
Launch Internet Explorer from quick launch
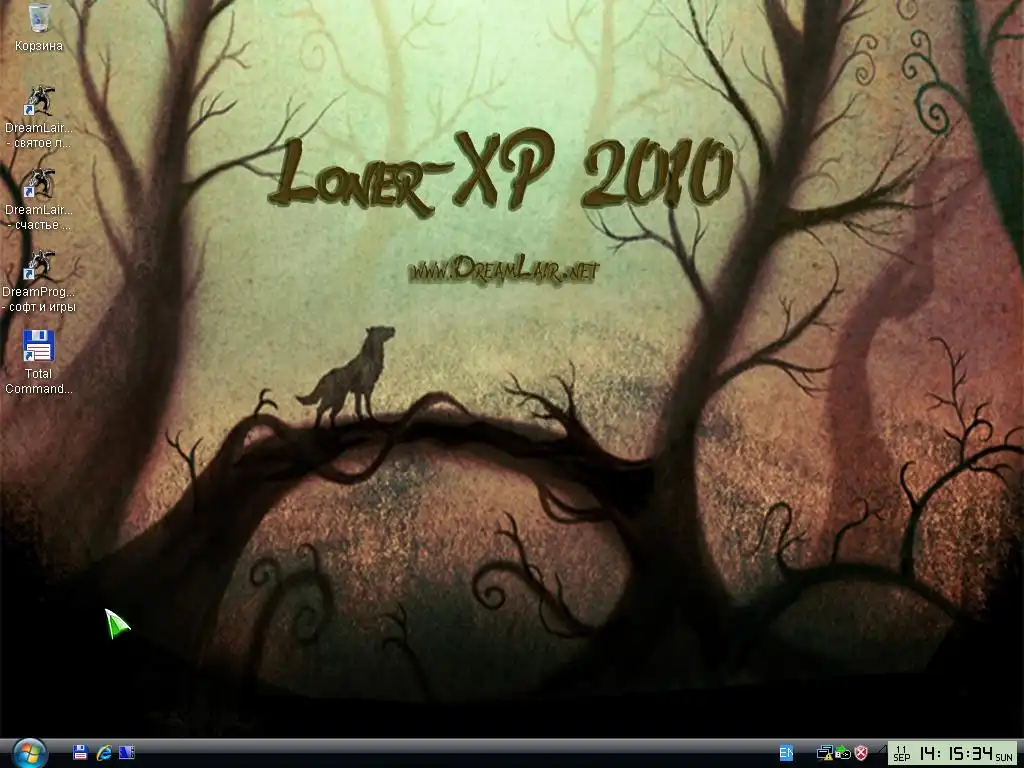click(x=104, y=752)
